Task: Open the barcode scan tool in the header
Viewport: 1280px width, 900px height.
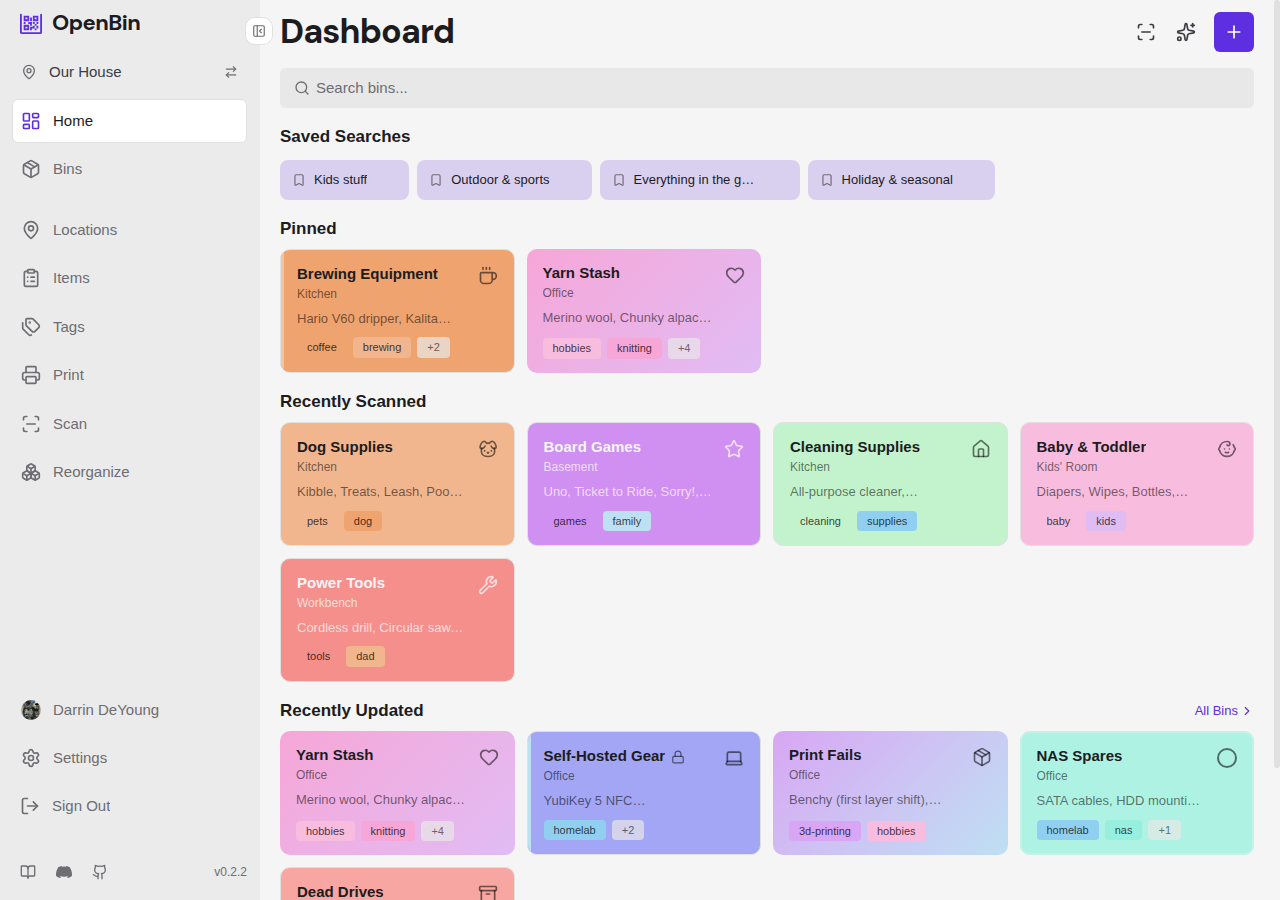Action: click(1145, 32)
